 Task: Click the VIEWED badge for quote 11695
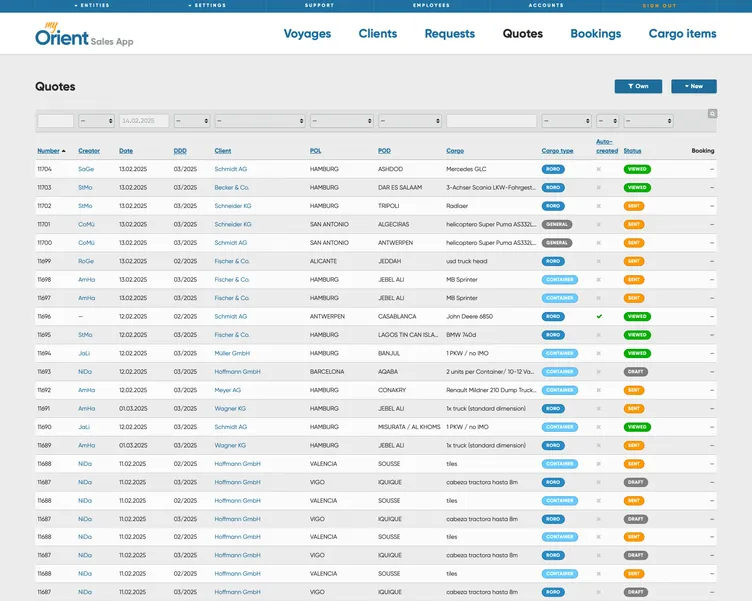(x=637, y=335)
